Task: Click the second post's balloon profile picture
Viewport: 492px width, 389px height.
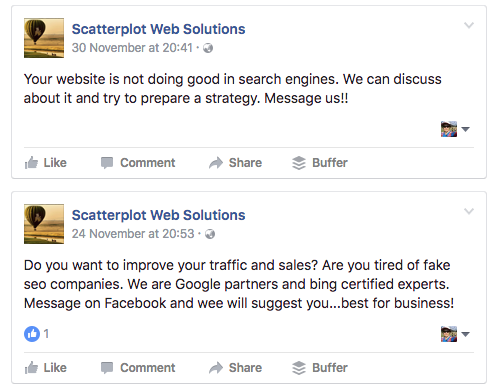Action: coord(44,224)
